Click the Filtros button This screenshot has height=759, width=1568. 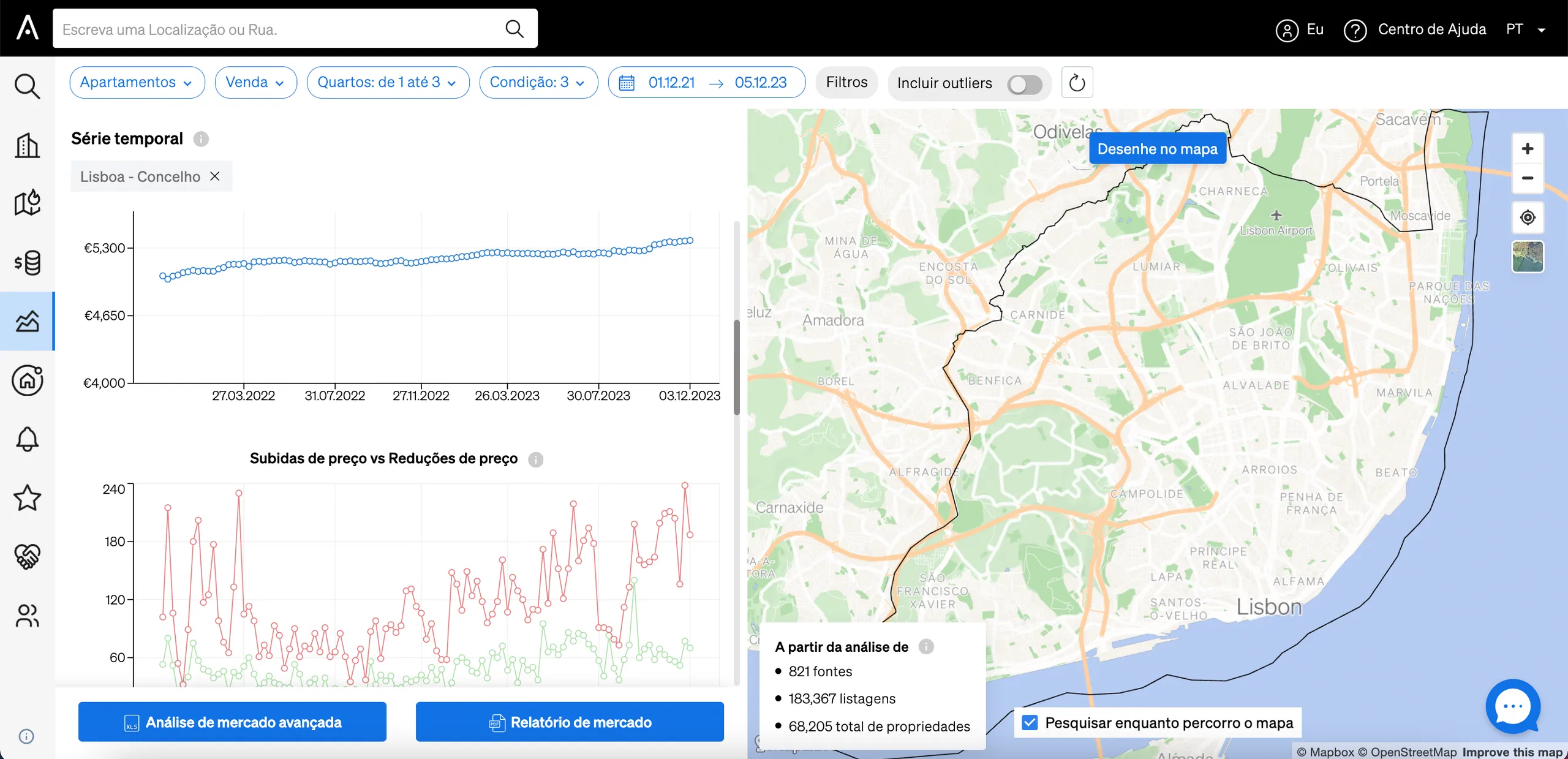[x=846, y=83]
